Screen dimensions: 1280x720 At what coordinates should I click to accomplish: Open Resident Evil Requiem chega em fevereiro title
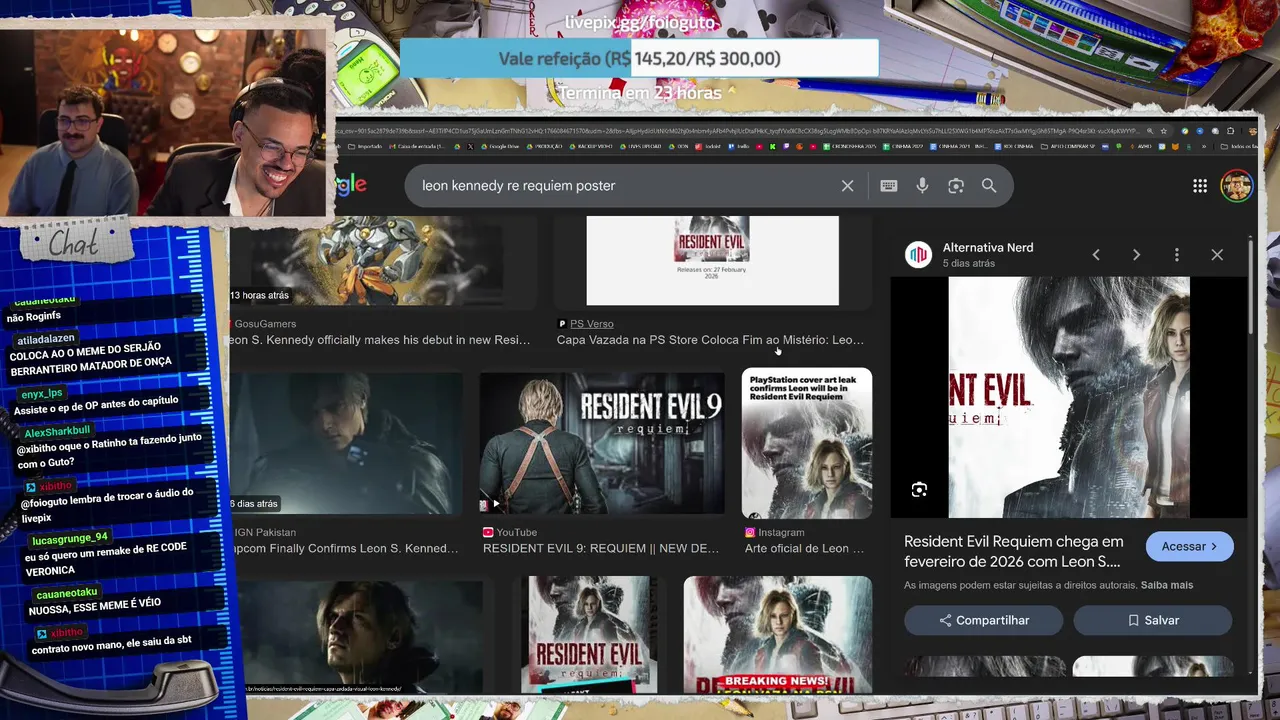click(x=1014, y=551)
